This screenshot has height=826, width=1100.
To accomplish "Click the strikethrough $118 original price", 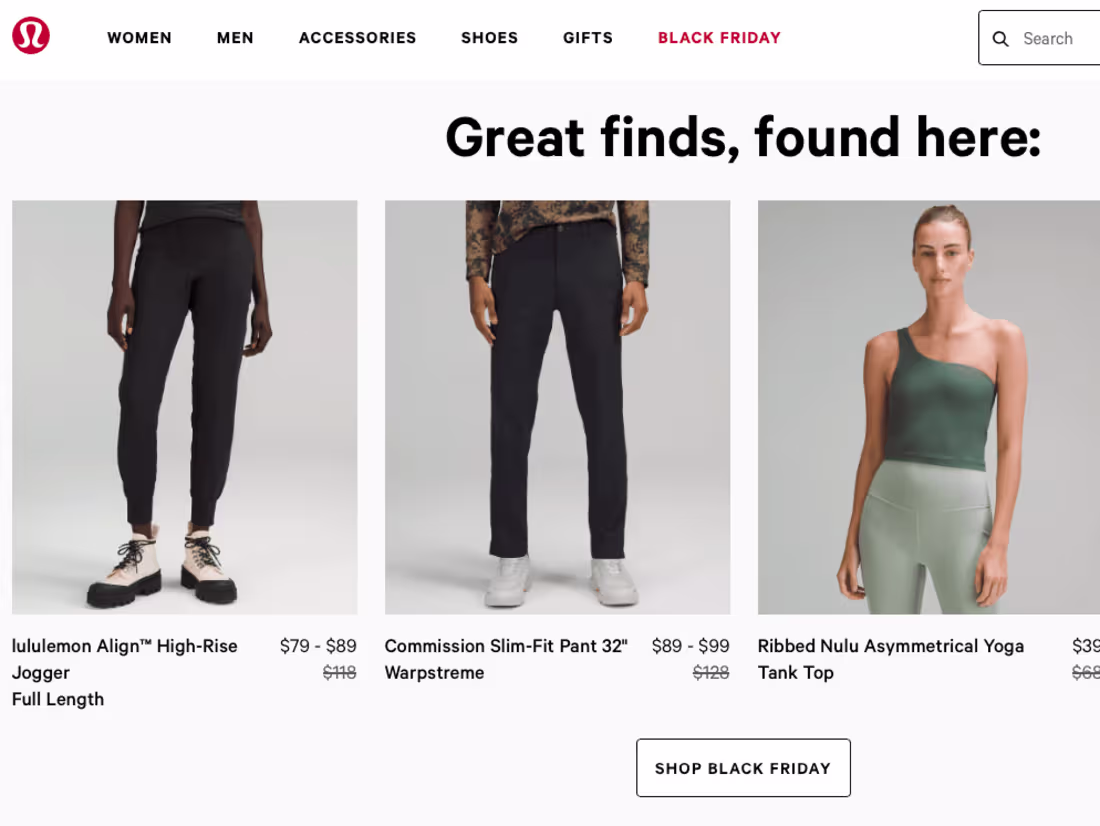I will pos(340,672).
